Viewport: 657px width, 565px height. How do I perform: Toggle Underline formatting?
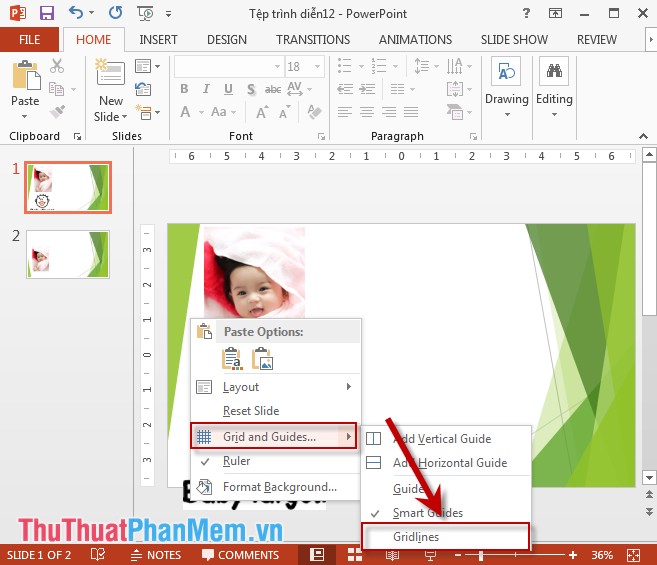(228, 89)
